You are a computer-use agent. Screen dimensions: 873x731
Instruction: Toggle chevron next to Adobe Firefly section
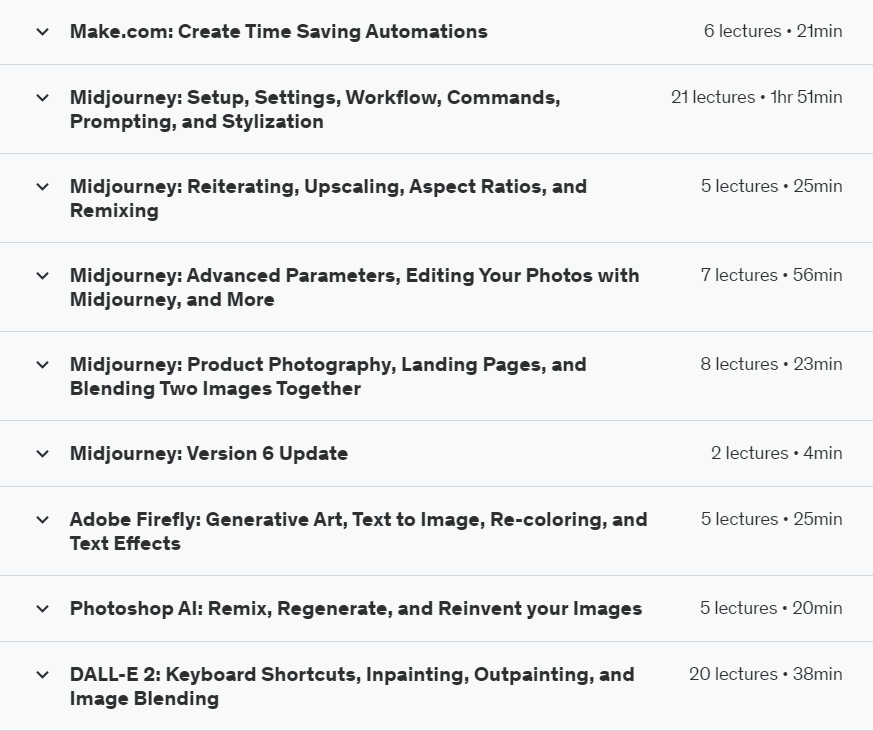[42, 520]
